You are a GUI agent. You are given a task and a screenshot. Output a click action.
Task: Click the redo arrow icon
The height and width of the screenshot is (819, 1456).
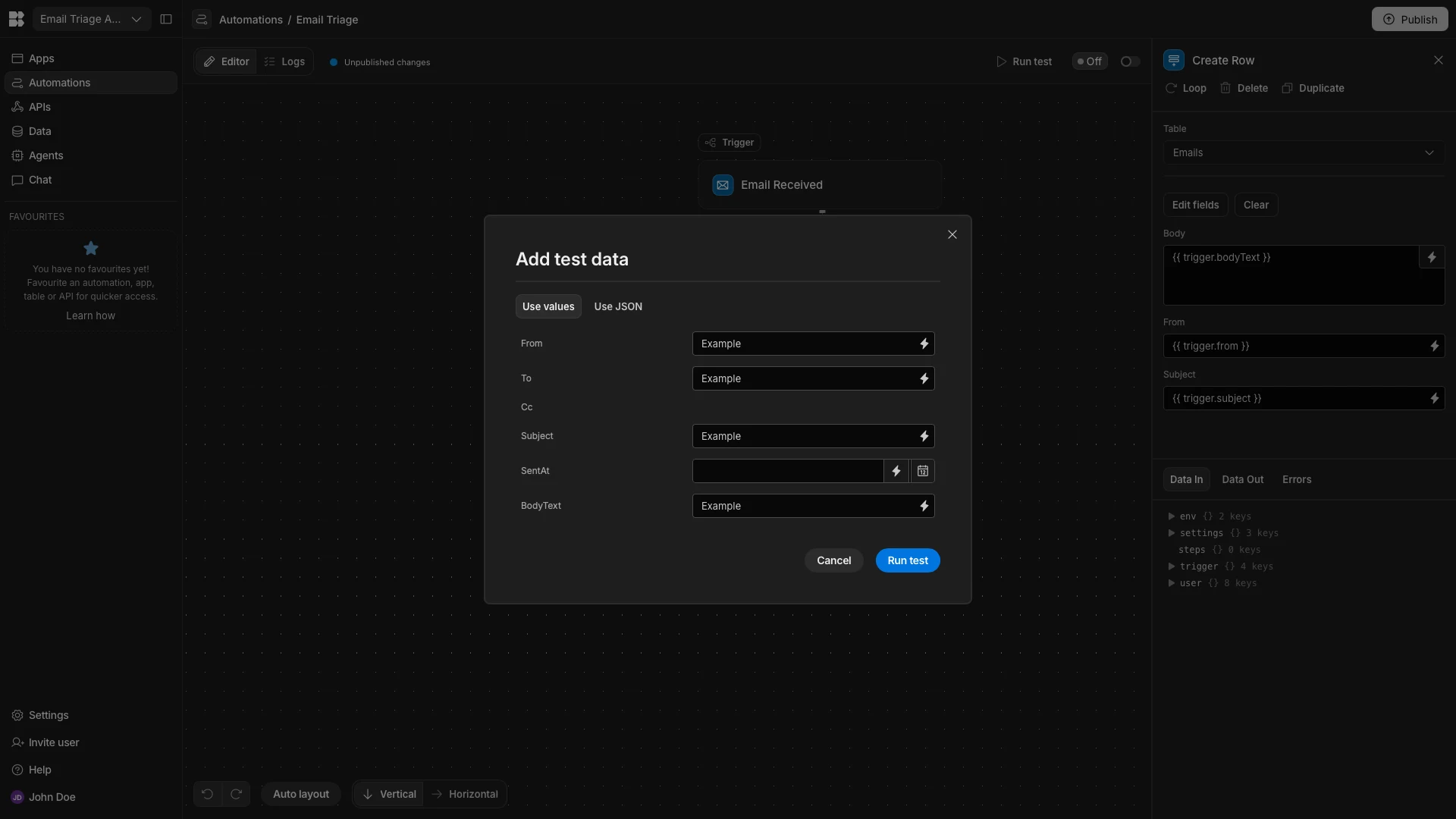click(x=236, y=794)
